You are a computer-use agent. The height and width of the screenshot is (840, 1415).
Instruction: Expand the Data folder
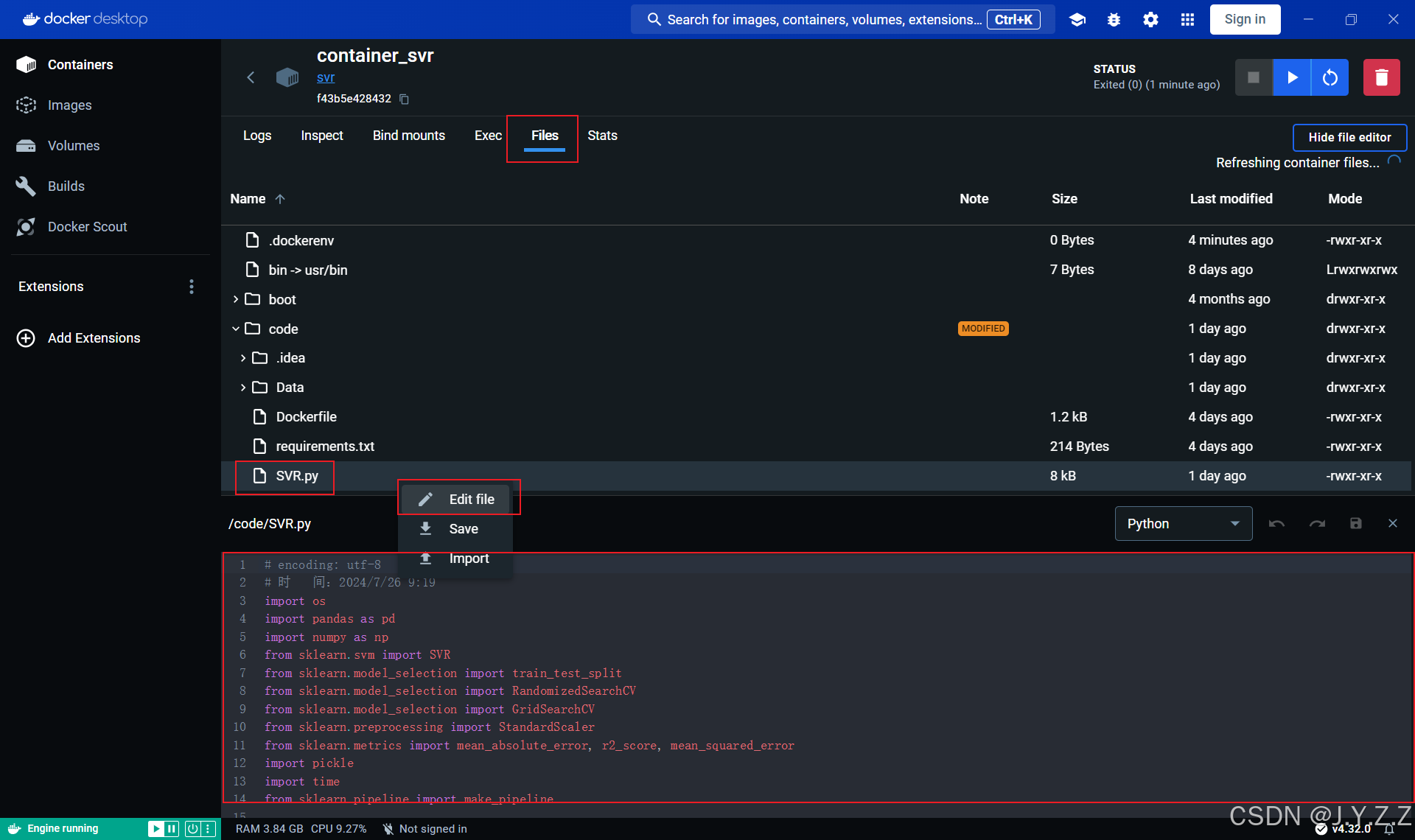coord(242,387)
